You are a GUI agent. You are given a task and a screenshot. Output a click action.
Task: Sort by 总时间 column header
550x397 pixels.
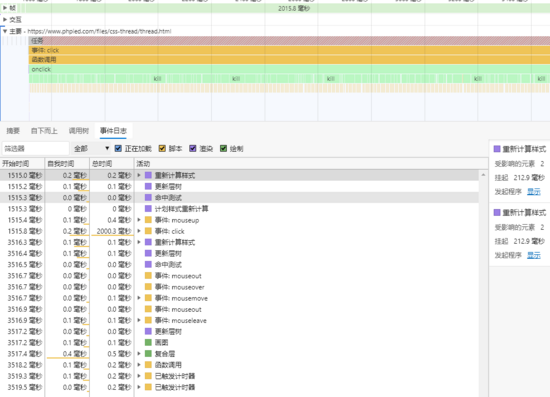point(112,164)
